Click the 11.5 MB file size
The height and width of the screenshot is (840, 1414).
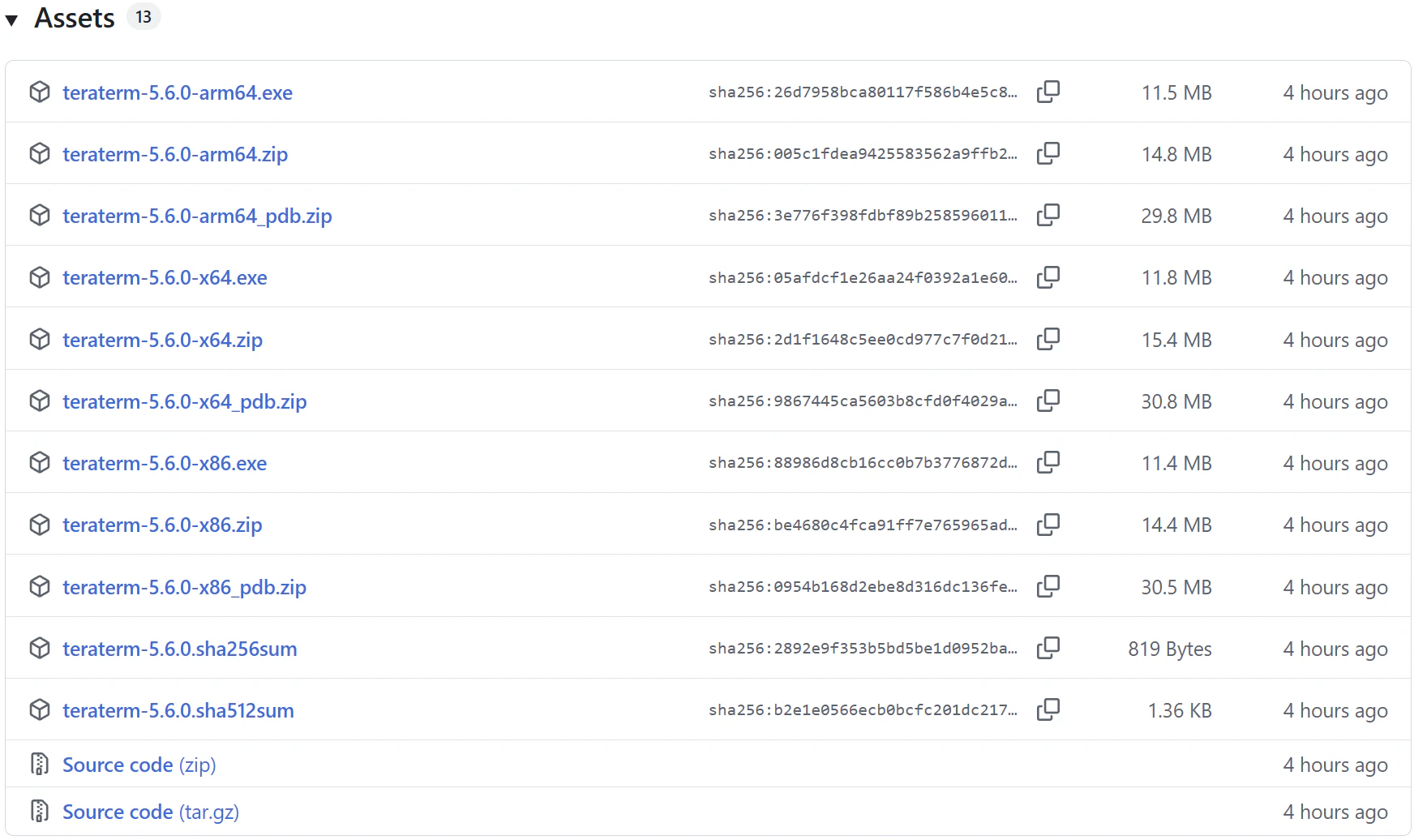tap(1176, 92)
